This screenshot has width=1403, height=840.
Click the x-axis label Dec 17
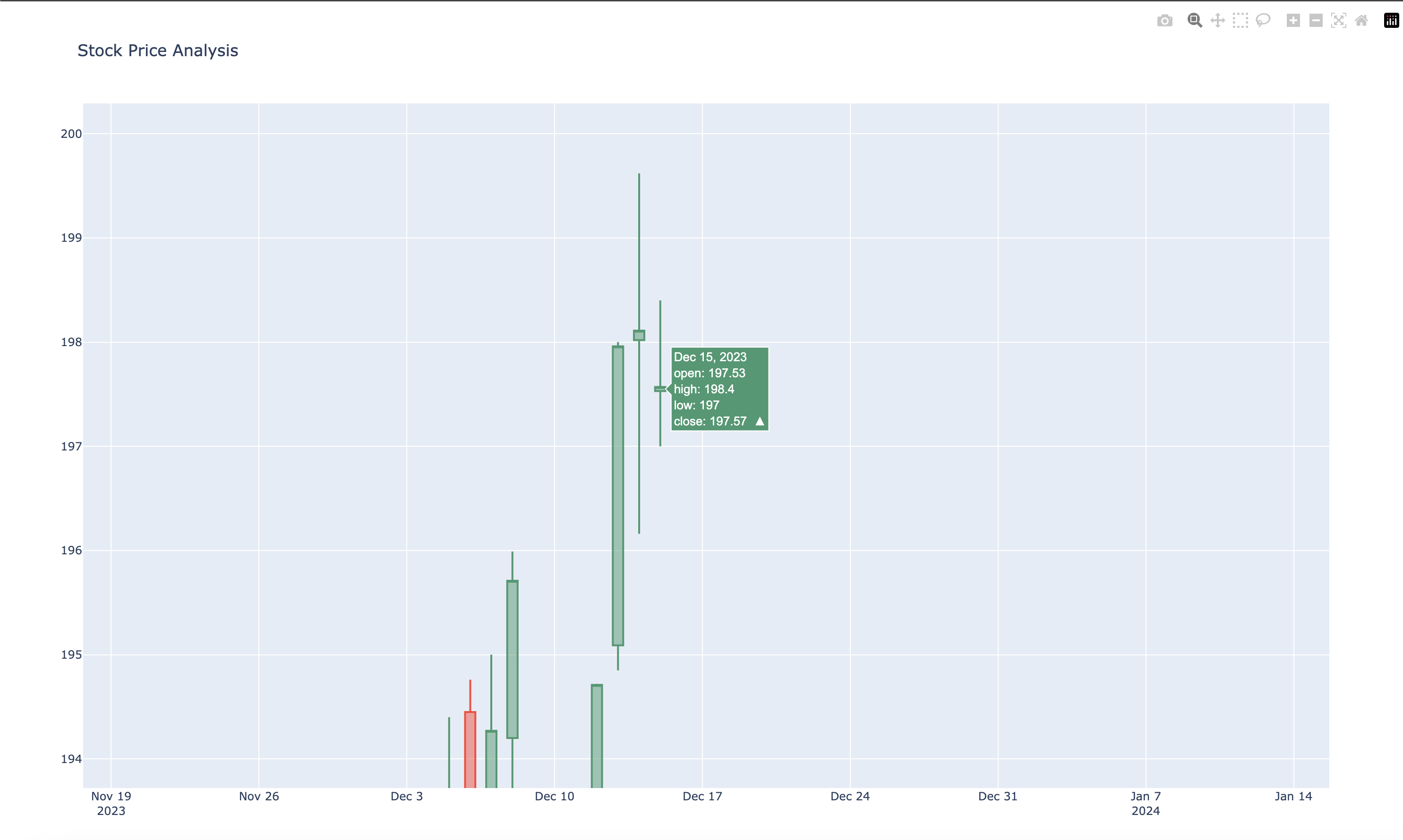coord(702,797)
